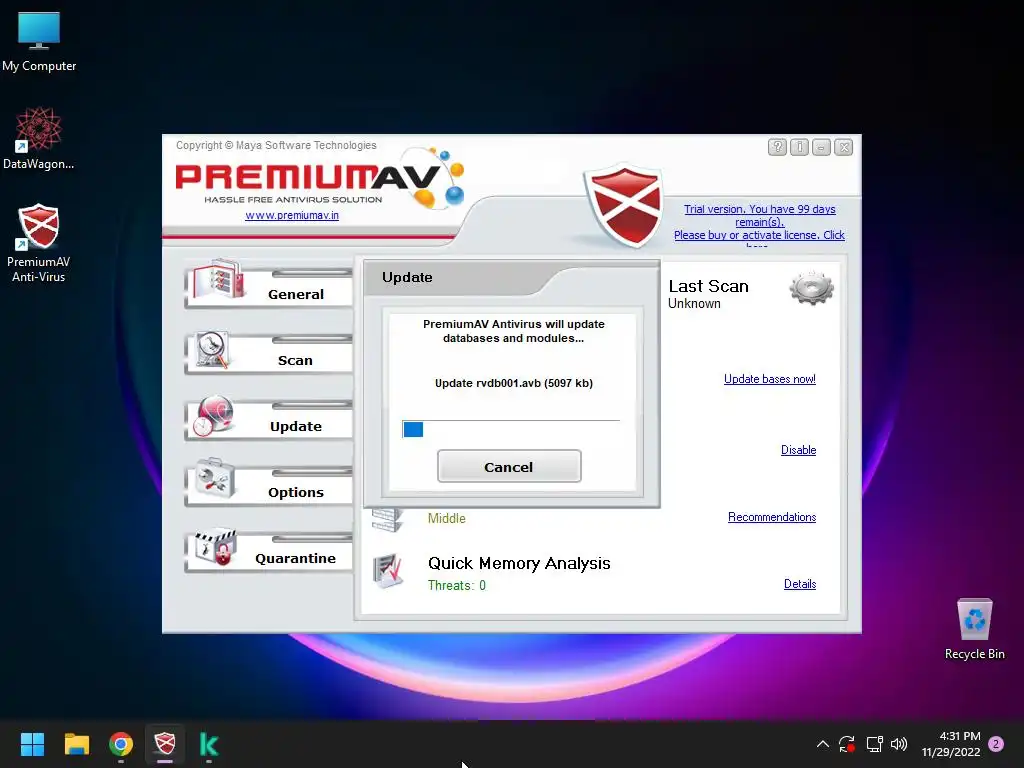Click the Disable link
The height and width of the screenshot is (768, 1024).
pyautogui.click(x=798, y=450)
